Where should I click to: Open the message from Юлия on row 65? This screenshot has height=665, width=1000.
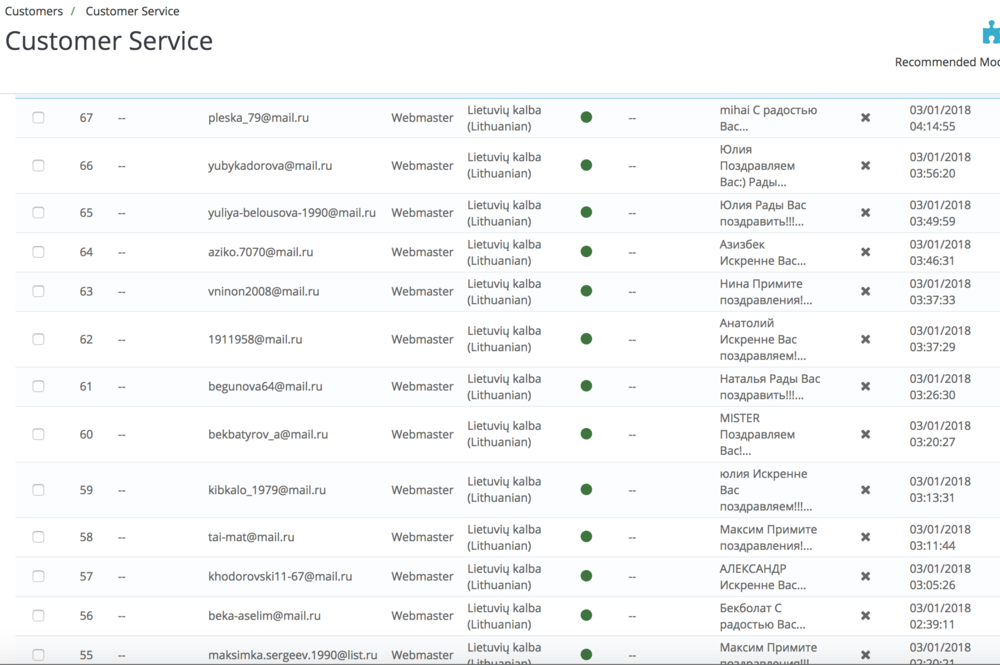[x=762, y=212]
